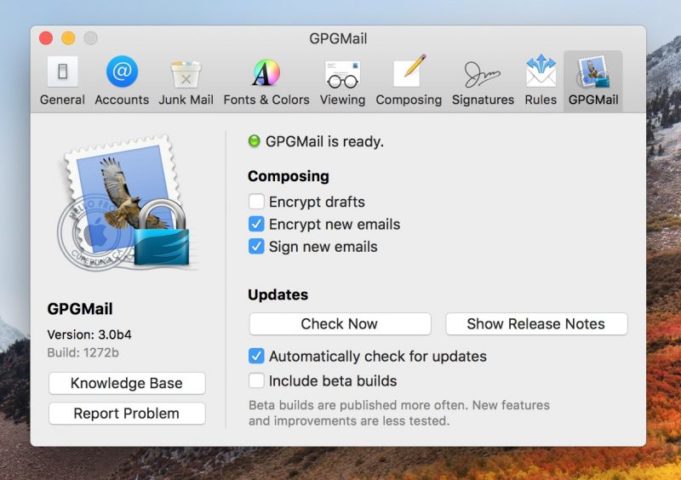681x480 pixels.
Task: Click the Check Now button
Action: tap(340, 324)
